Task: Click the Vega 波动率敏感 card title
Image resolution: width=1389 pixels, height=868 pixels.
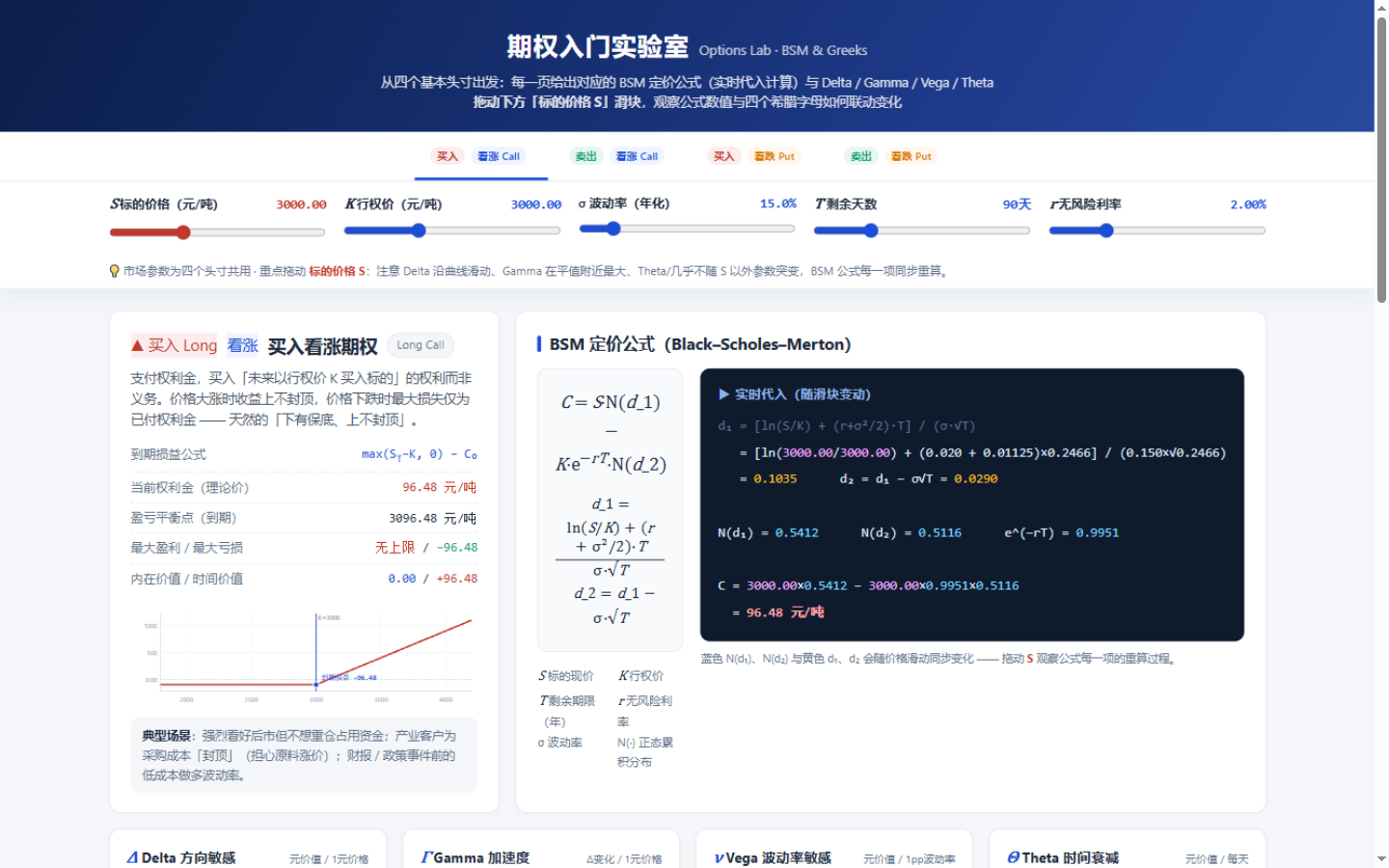Action: [773, 857]
